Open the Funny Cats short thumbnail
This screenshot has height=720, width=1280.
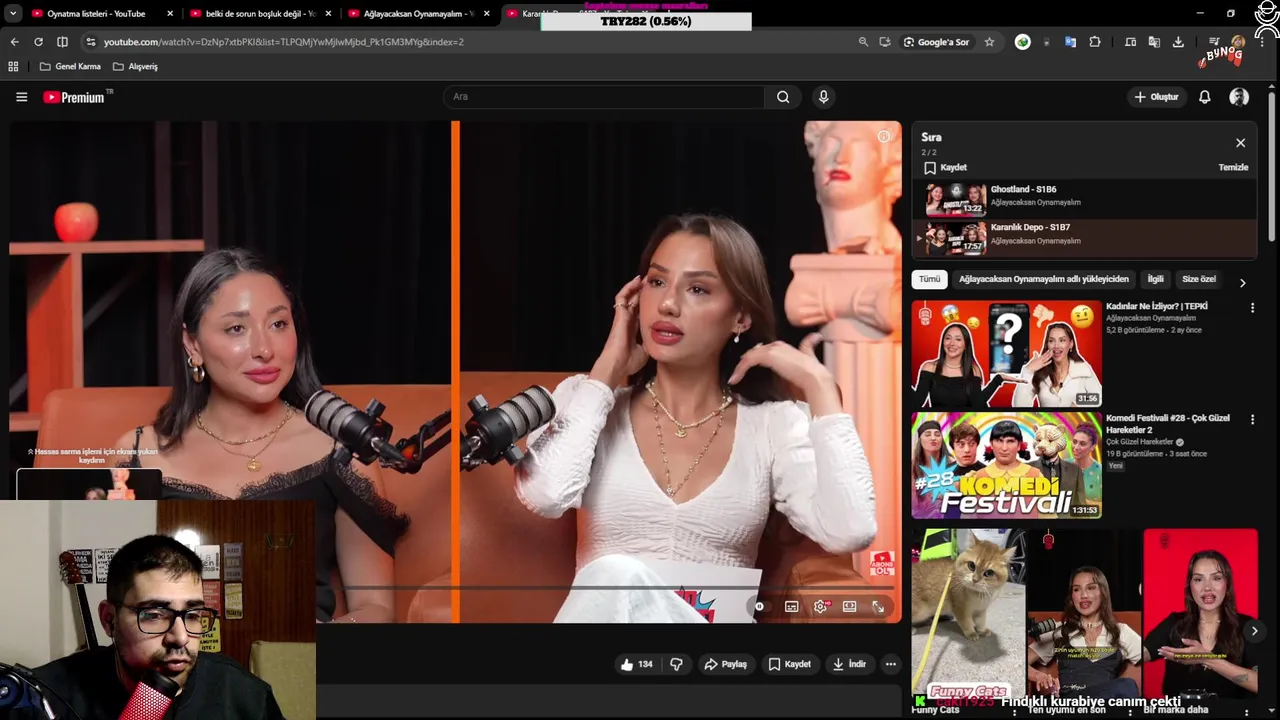(x=967, y=614)
